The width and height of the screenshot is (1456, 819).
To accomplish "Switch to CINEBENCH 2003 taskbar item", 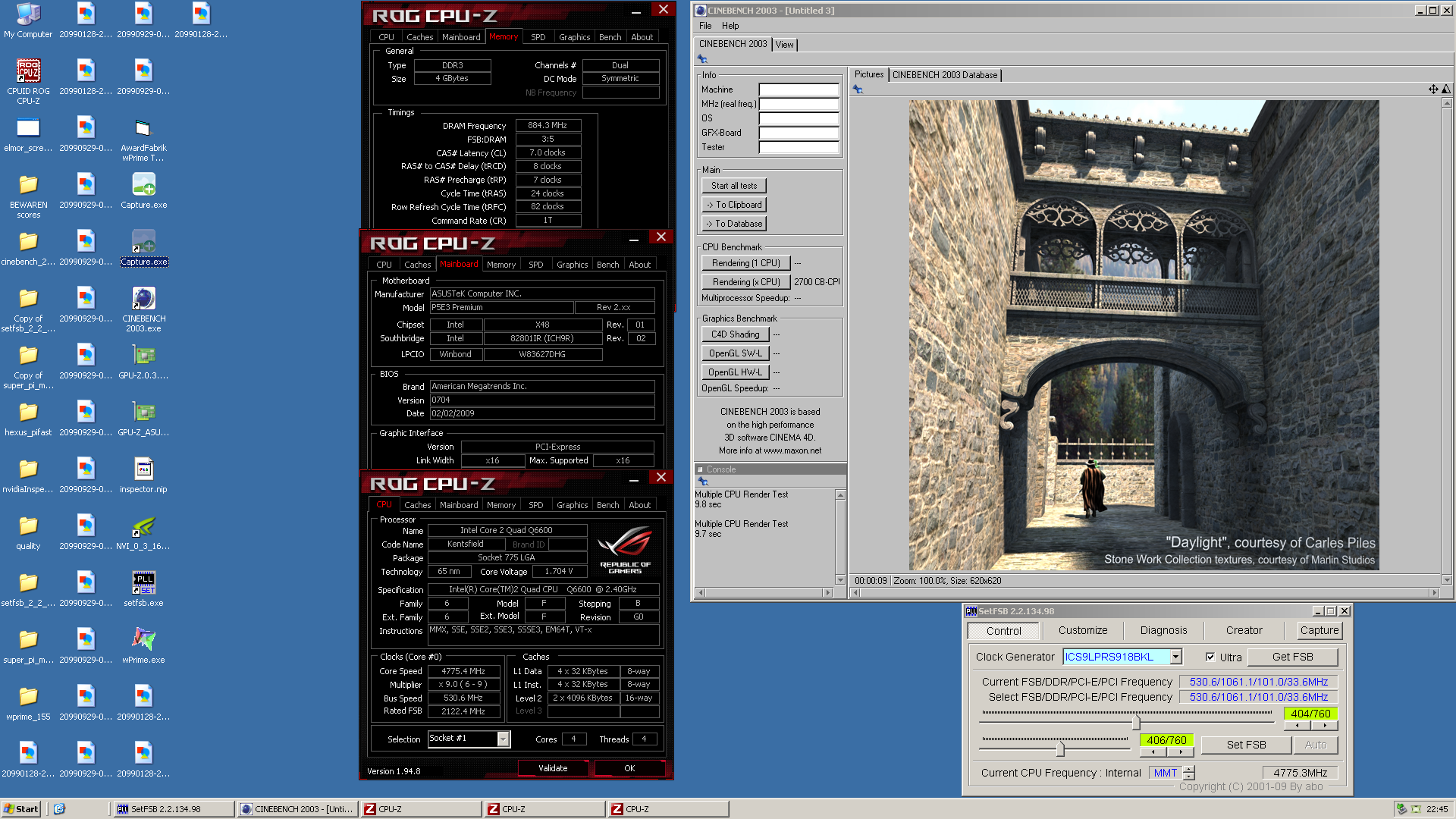I will pyautogui.click(x=297, y=809).
